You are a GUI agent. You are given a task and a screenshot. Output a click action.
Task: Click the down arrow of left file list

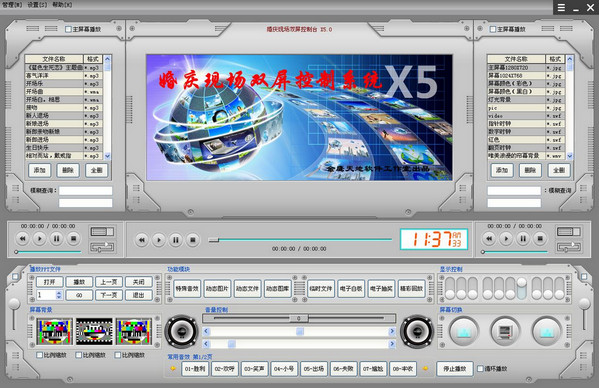point(107,156)
